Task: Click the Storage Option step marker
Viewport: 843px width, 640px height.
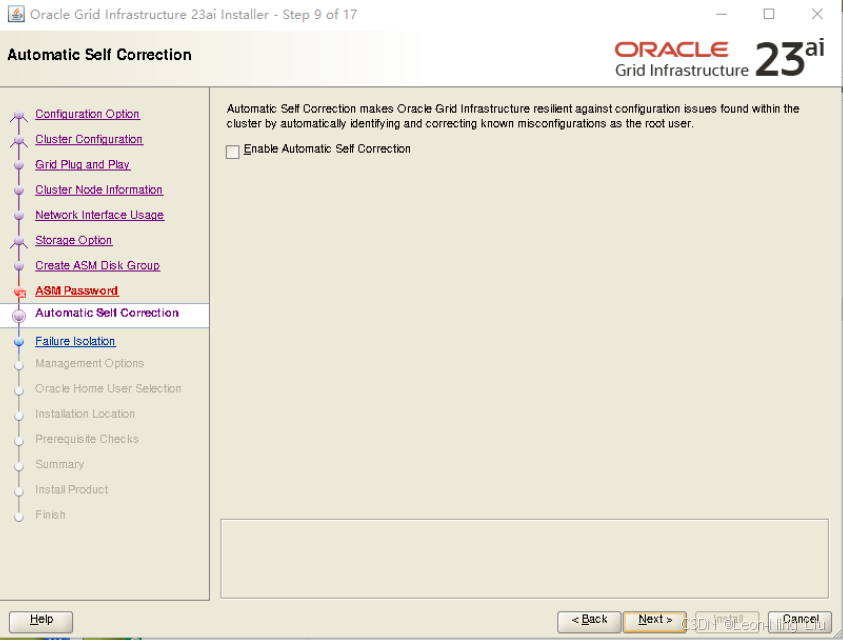Action: click(x=19, y=241)
